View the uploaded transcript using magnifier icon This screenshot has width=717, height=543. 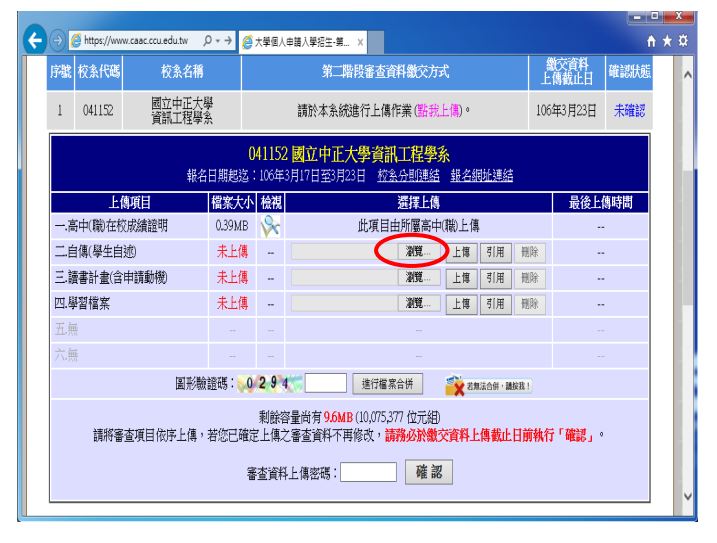tap(270, 226)
